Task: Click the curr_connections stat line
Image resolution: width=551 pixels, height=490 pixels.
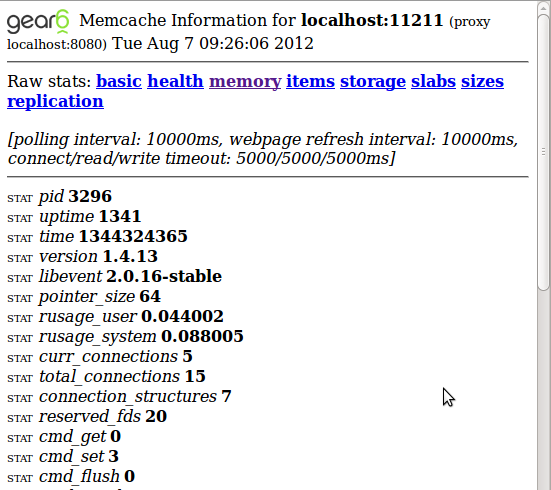Action: point(100,357)
